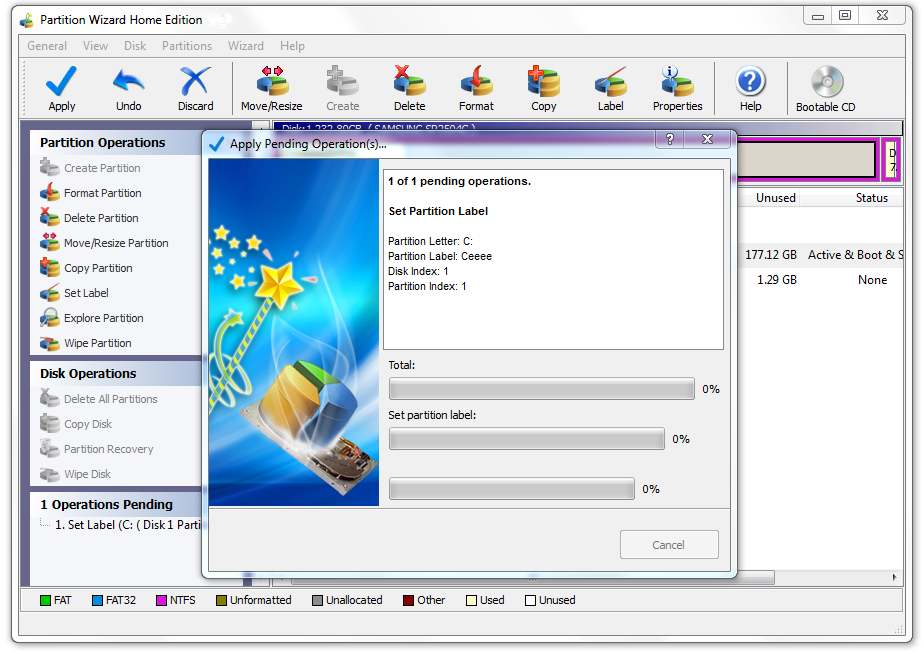Click the Delete partition toolbar icon
924x652 pixels.
410,81
